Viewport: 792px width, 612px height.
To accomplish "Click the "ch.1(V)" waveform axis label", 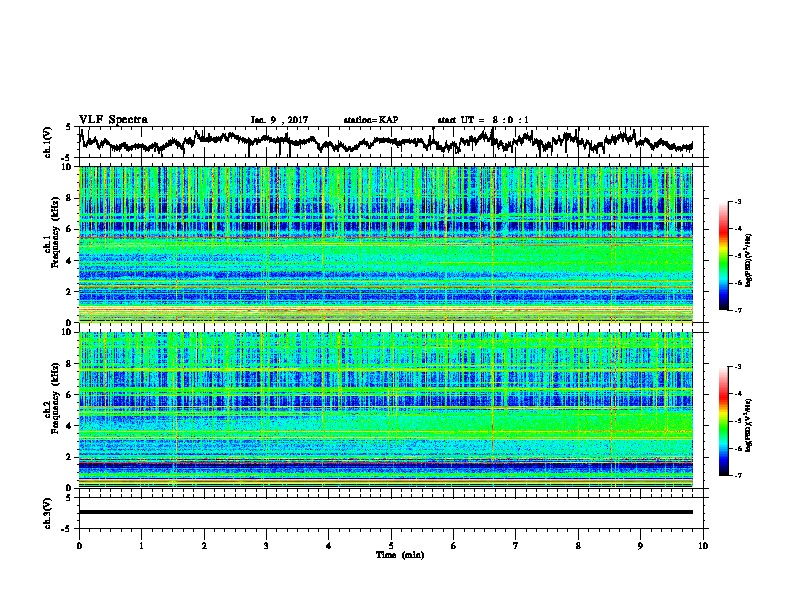I will (48, 142).
